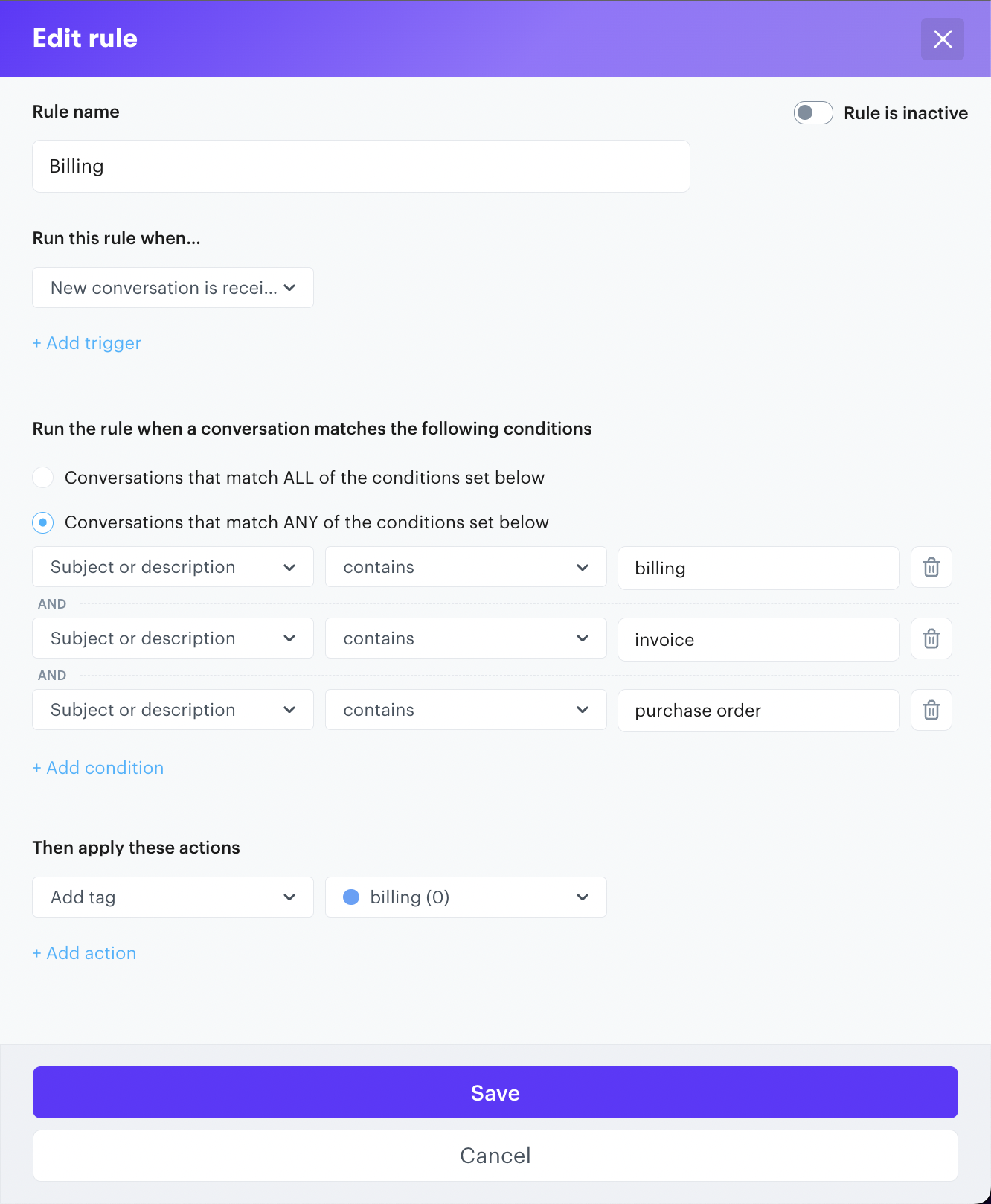Click the '+ Add action' link
The height and width of the screenshot is (1204, 991).
click(x=85, y=953)
